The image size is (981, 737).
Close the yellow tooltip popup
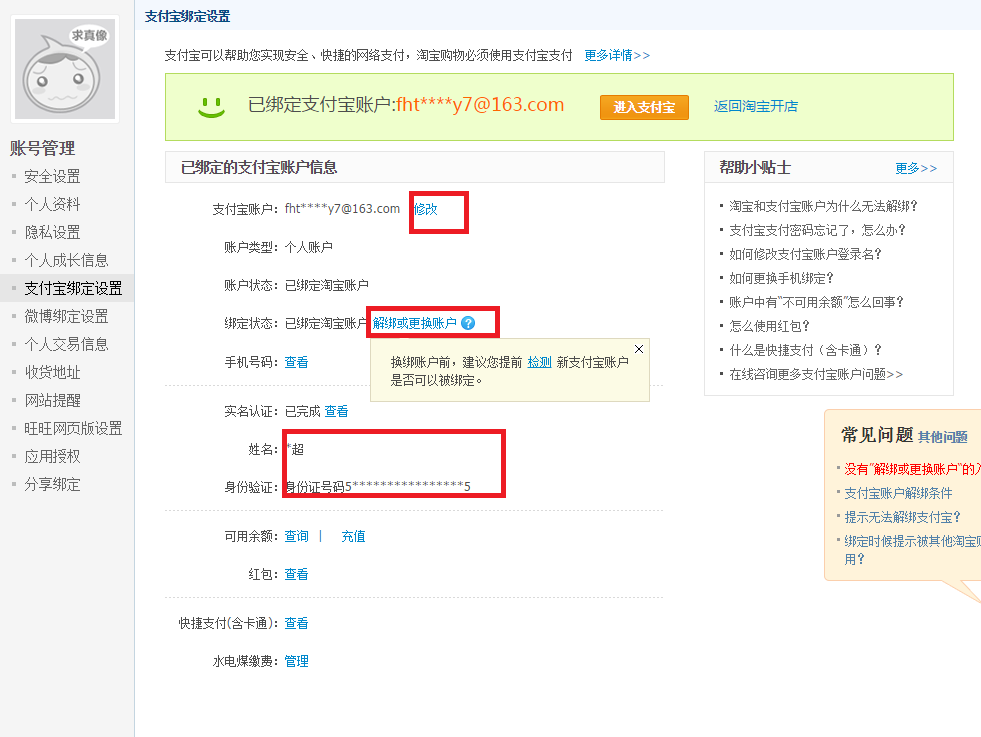pyautogui.click(x=639, y=349)
